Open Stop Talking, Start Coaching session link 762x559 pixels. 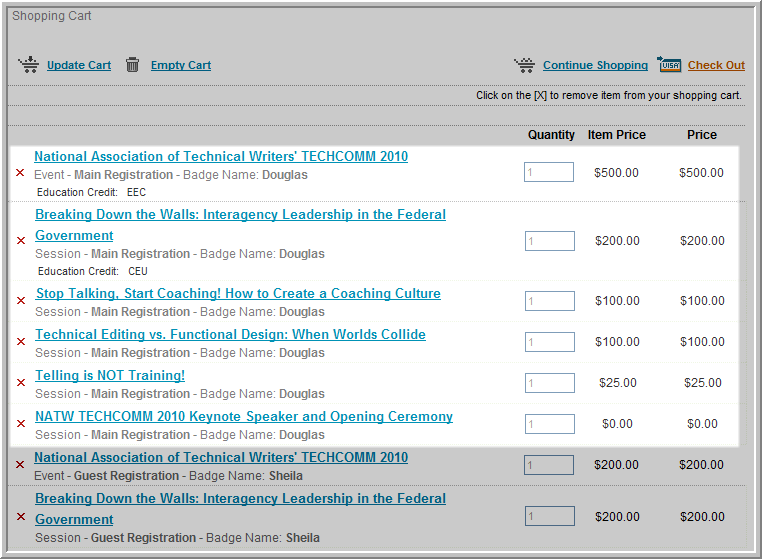pyautogui.click(x=238, y=294)
